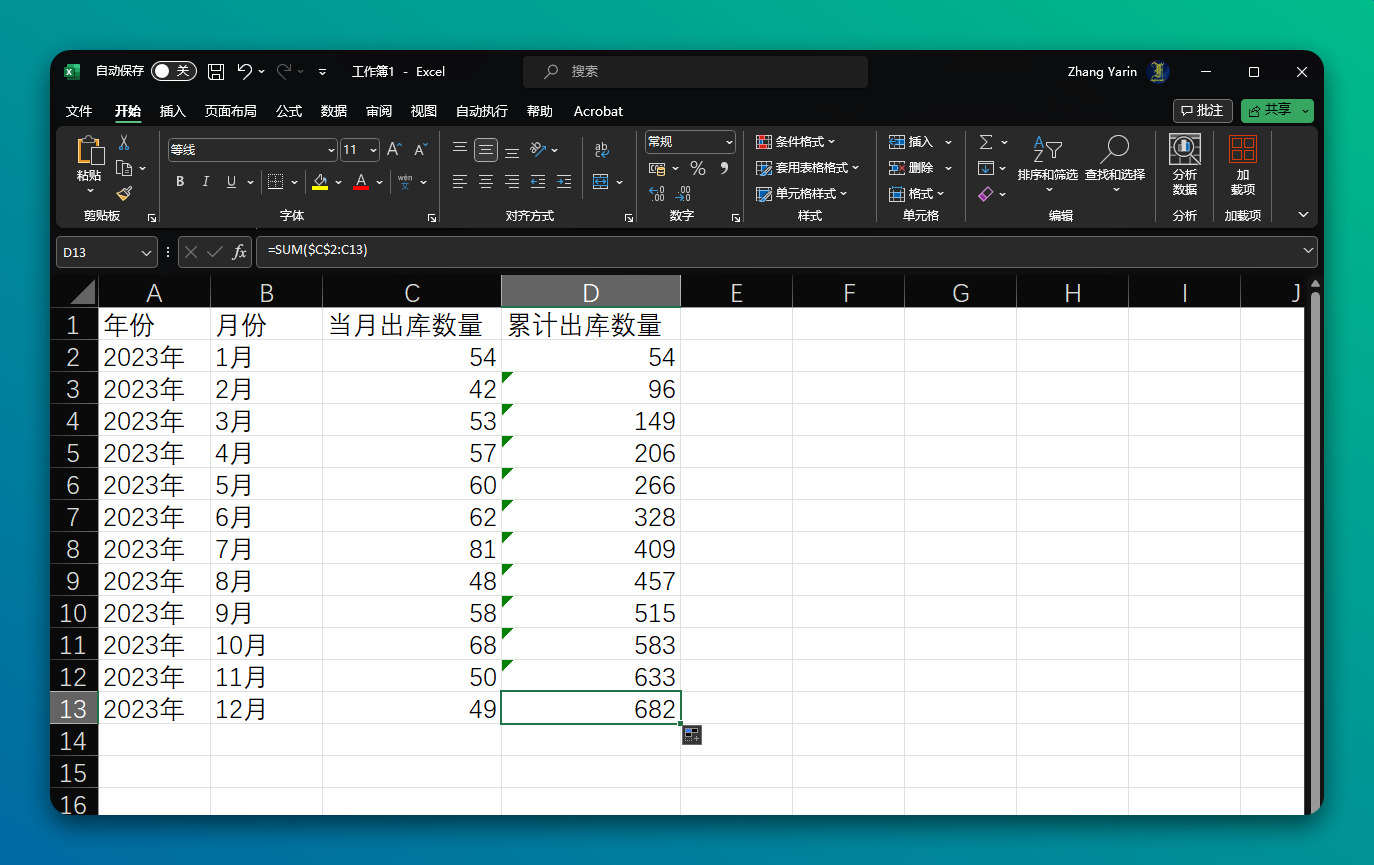The image size is (1374, 865).
Task: Click Select All corner triangle
Action: tap(83, 292)
